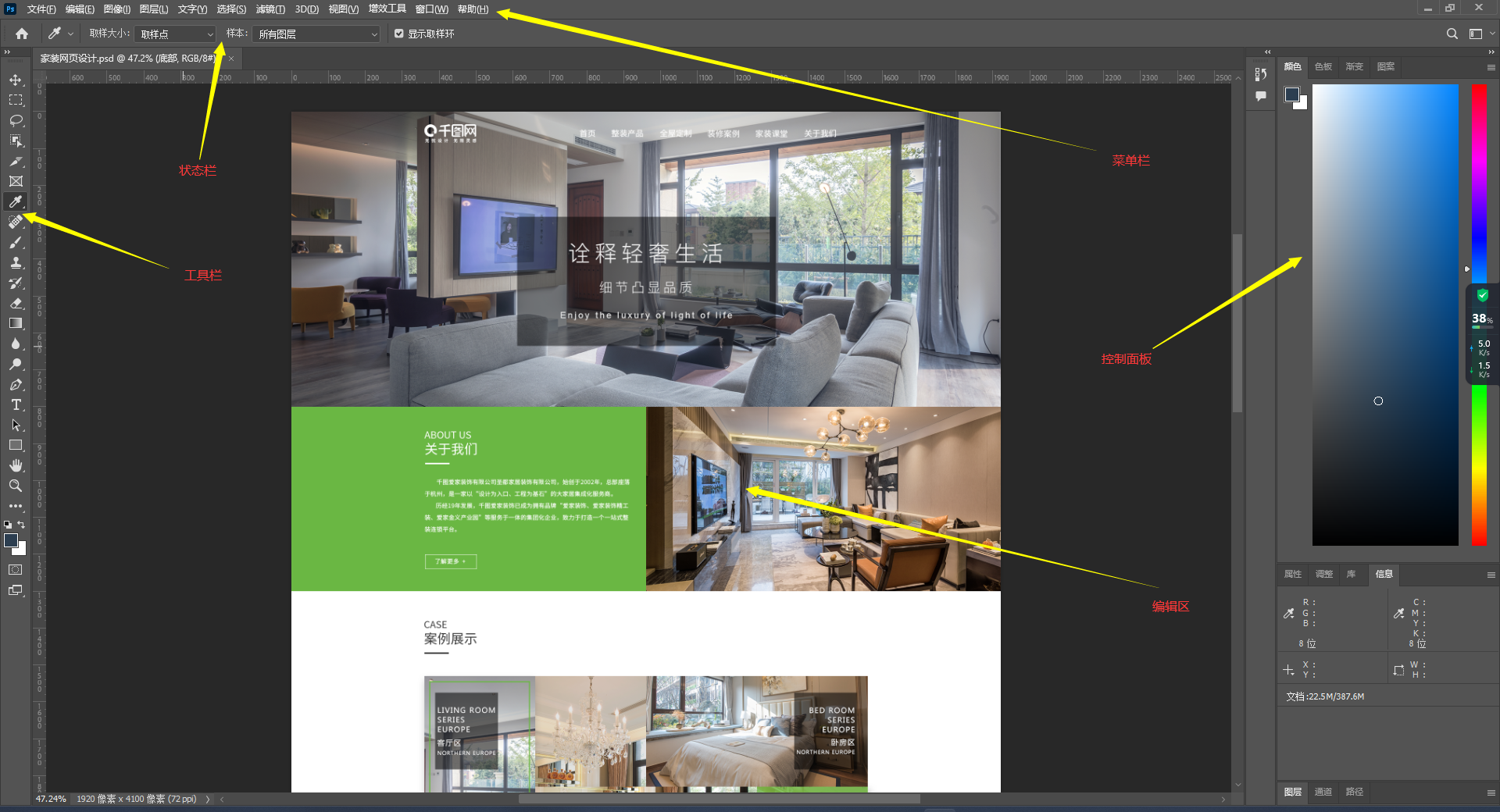Screen dimensions: 1500x812
Task: Select the Blur tool
Action: [x=16, y=344]
